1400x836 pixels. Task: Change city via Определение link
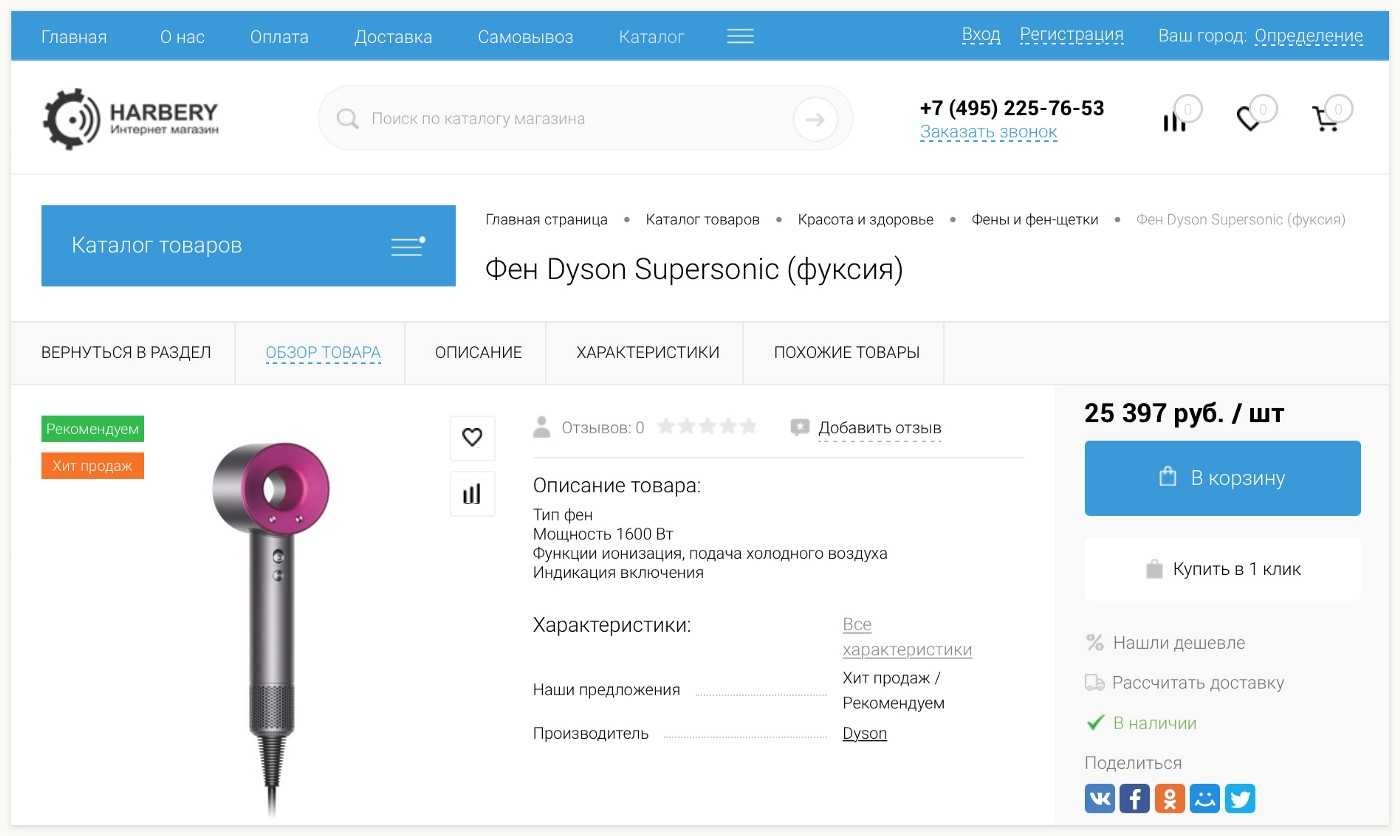click(1308, 37)
